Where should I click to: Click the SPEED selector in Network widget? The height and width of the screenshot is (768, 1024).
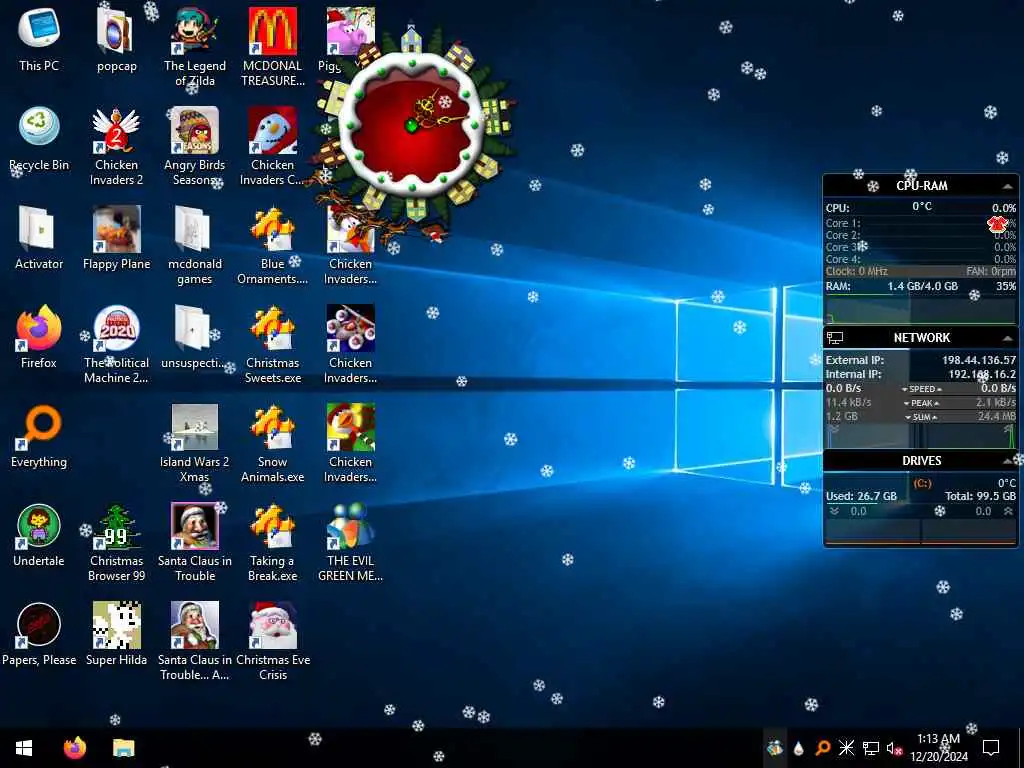(921, 389)
